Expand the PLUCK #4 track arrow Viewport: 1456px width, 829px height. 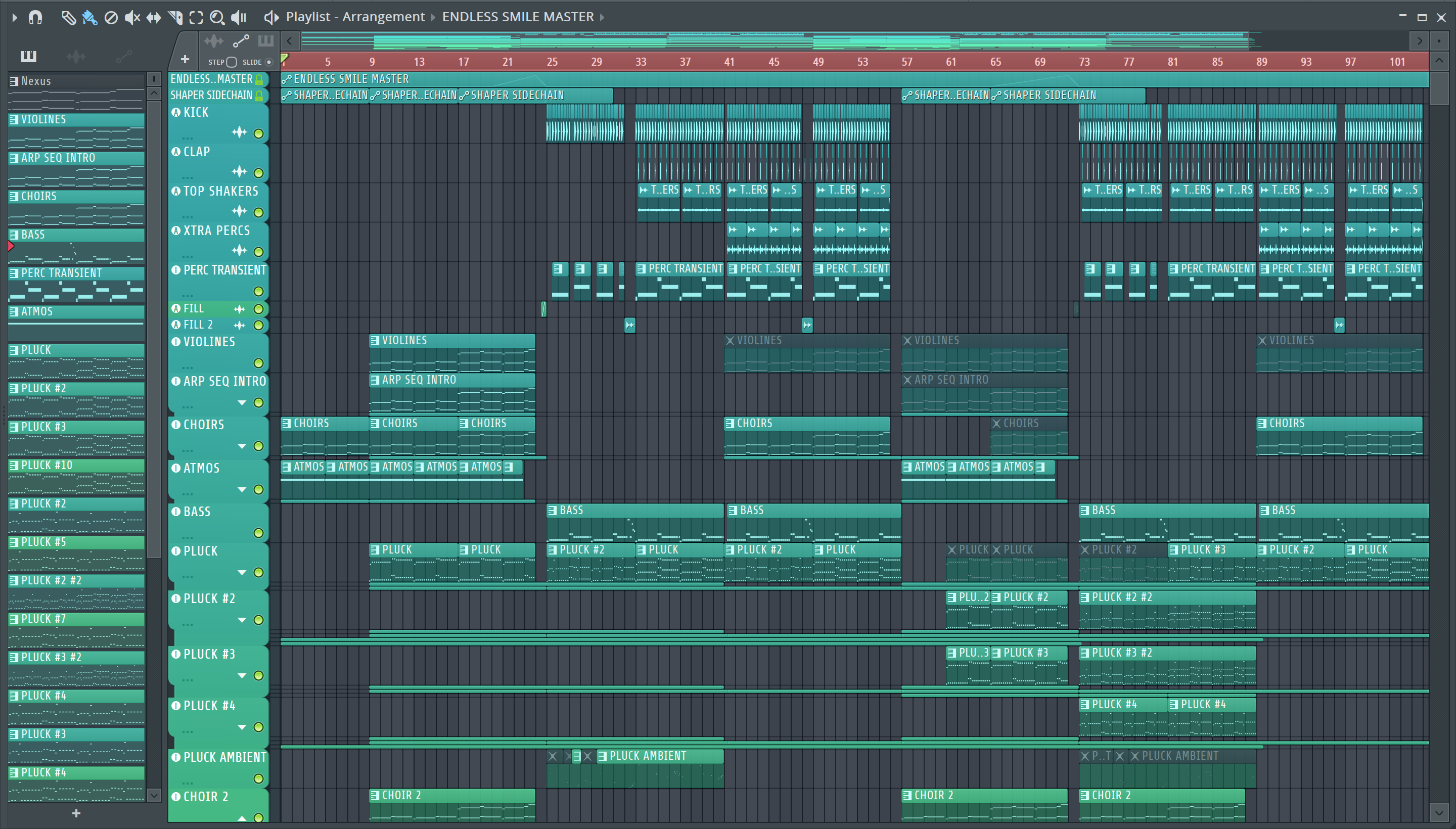(242, 727)
